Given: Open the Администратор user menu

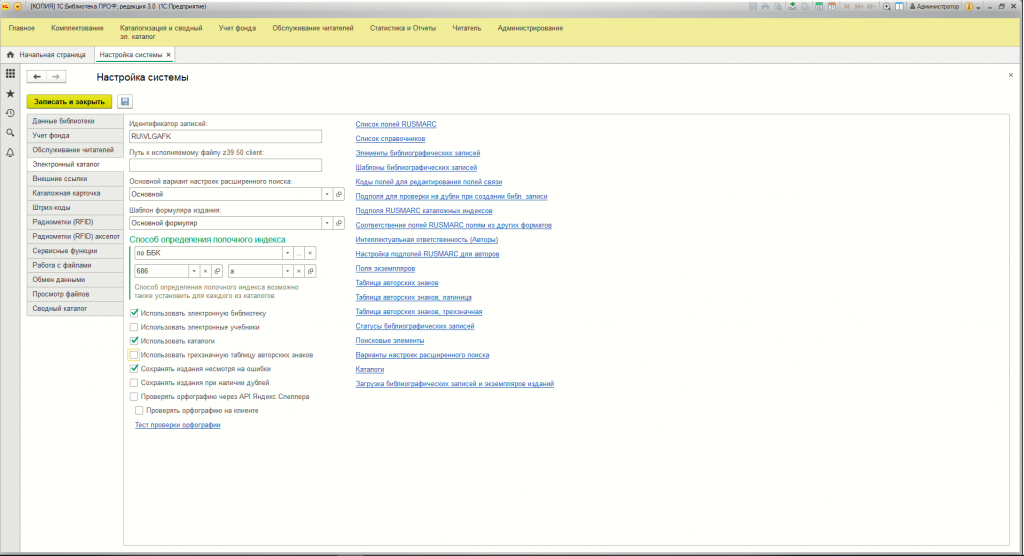Looking at the screenshot, I should (x=935, y=7).
